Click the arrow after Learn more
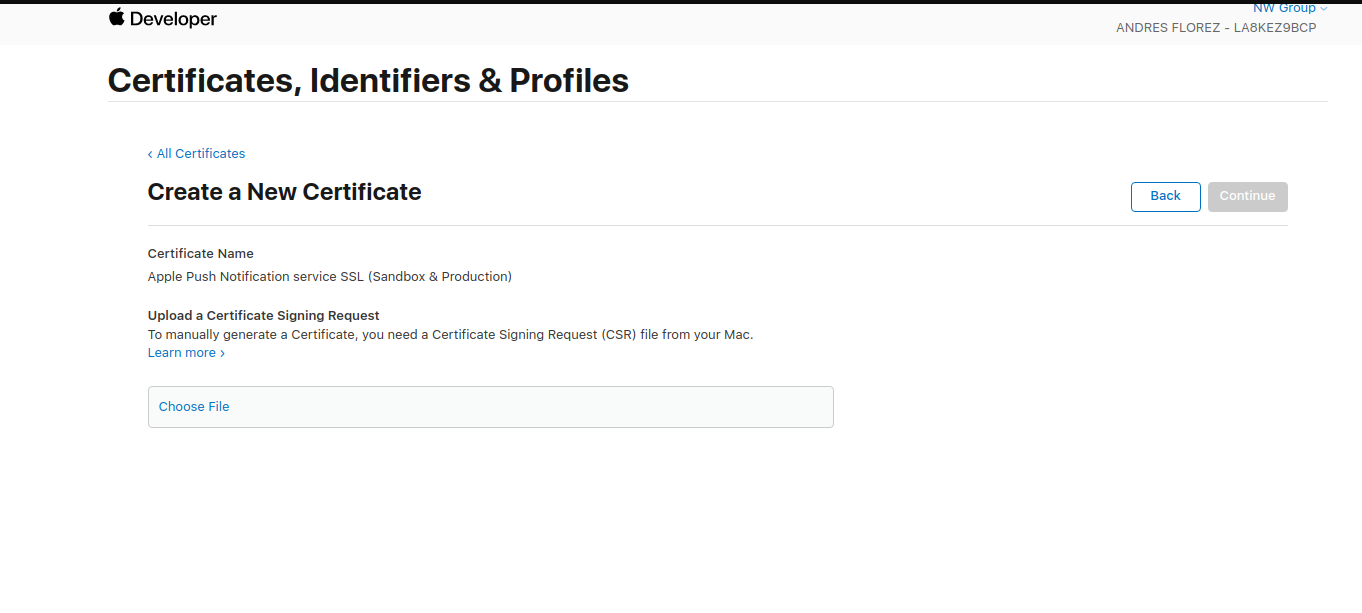Image resolution: width=1362 pixels, height=613 pixels. 222,354
